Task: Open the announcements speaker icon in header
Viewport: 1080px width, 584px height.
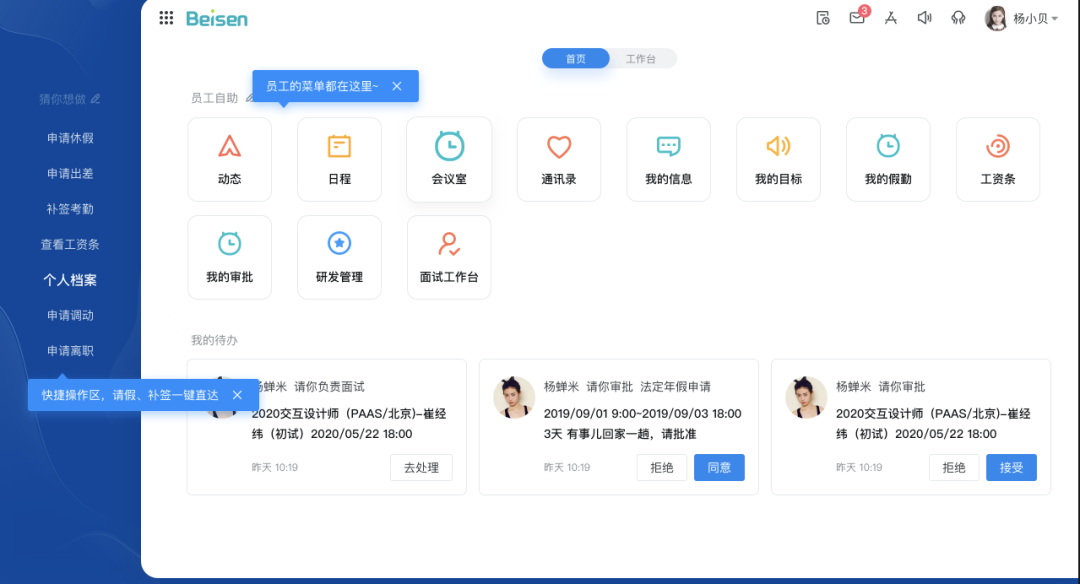Action: tap(924, 18)
